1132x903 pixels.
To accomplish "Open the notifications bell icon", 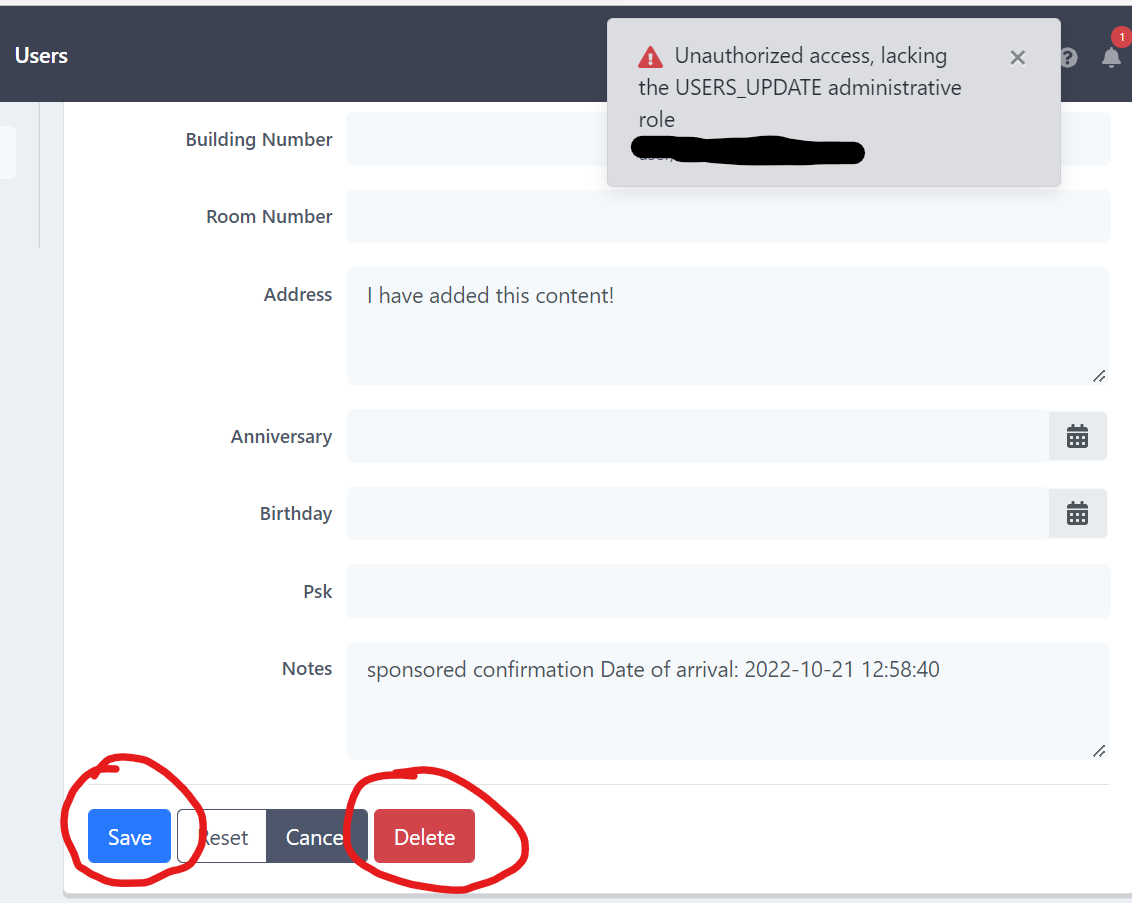I will click(x=1111, y=58).
